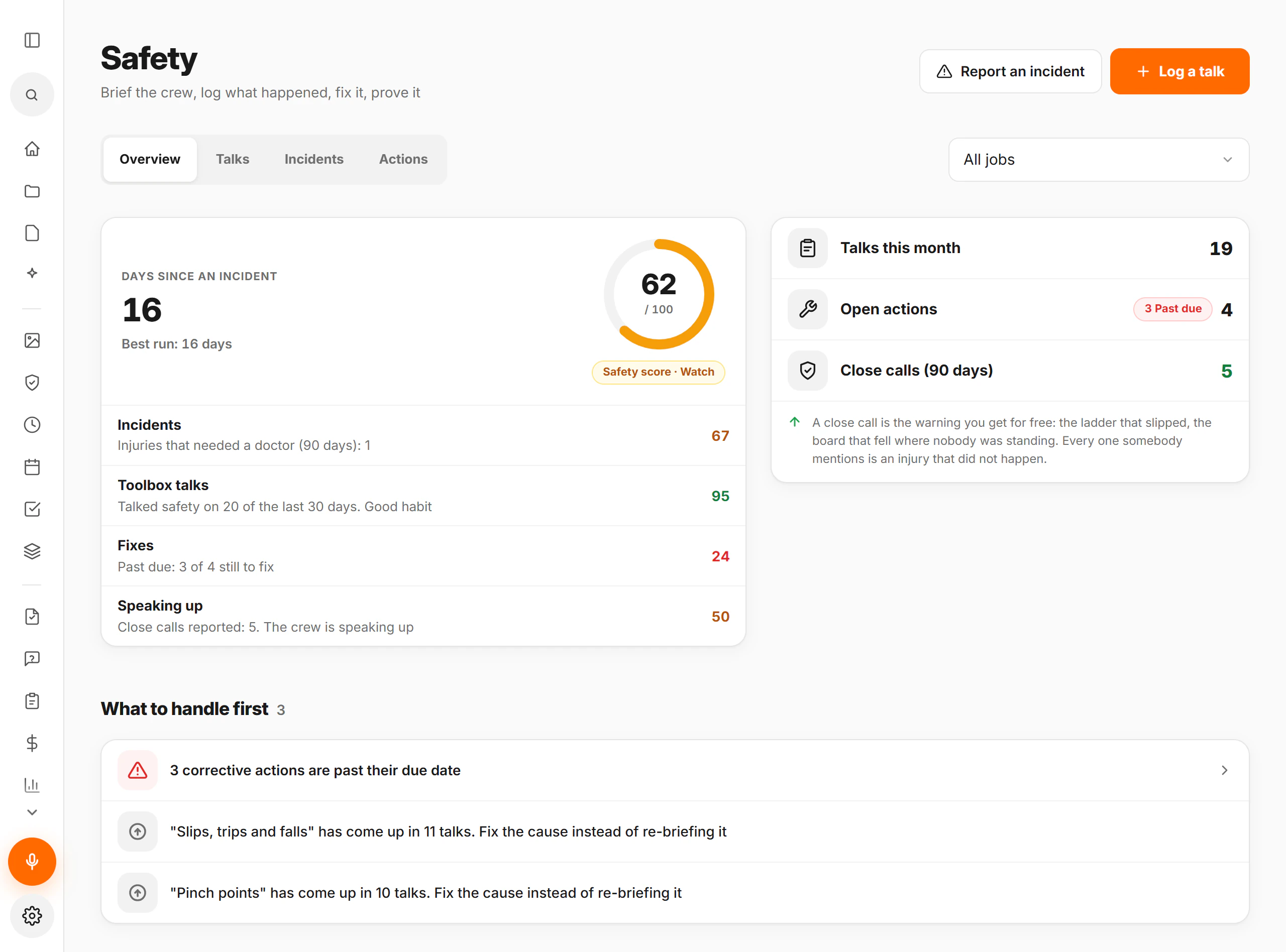Open search from the sidebar

point(32,94)
